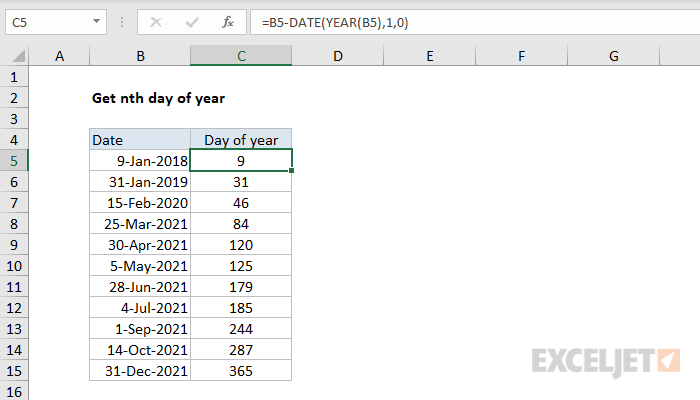
Task: Open the Insert Function fx dialog
Action: (228, 22)
